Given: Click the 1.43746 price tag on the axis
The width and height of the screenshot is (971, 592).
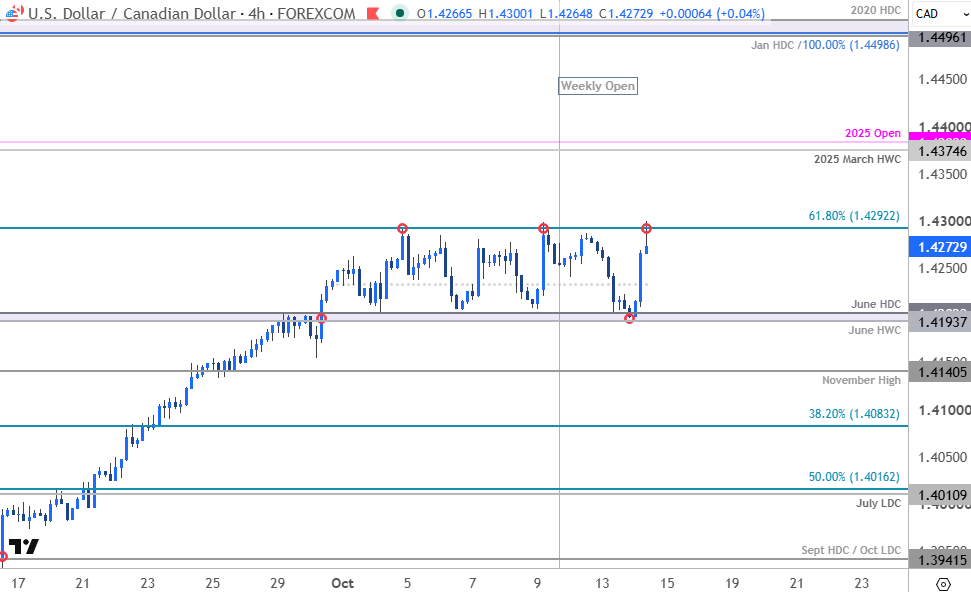Looking at the screenshot, I should point(940,151).
